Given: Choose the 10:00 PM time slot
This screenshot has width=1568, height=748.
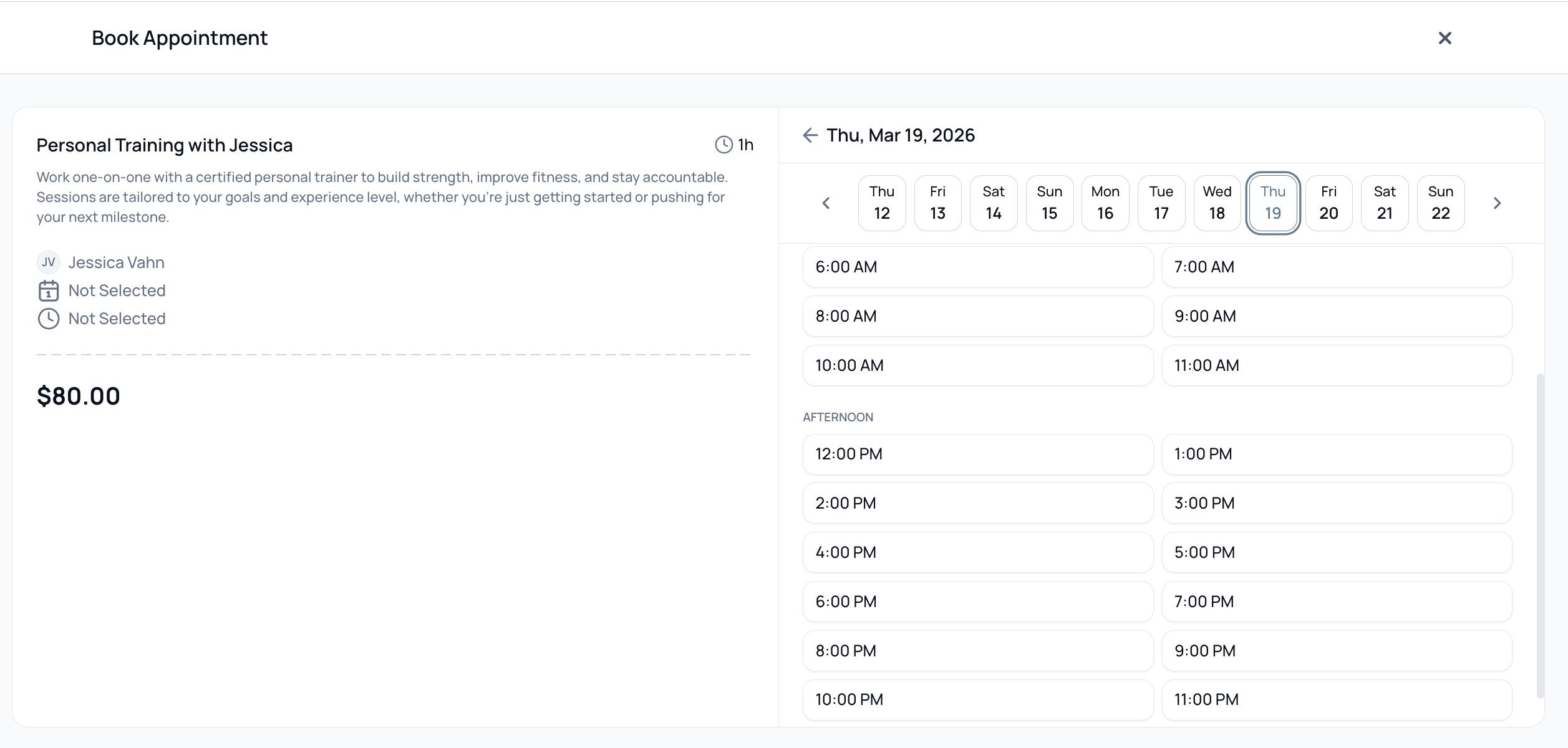Looking at the screenshot, I should coord(977,699).
